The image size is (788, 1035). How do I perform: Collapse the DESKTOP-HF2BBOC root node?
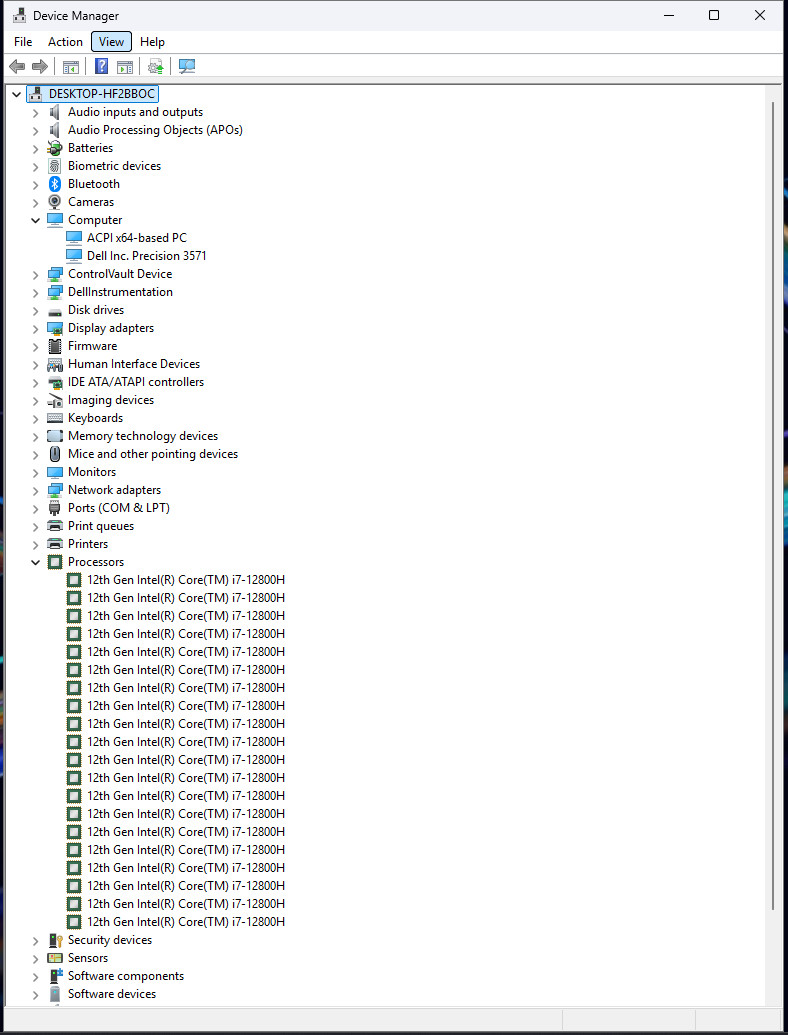16,94
